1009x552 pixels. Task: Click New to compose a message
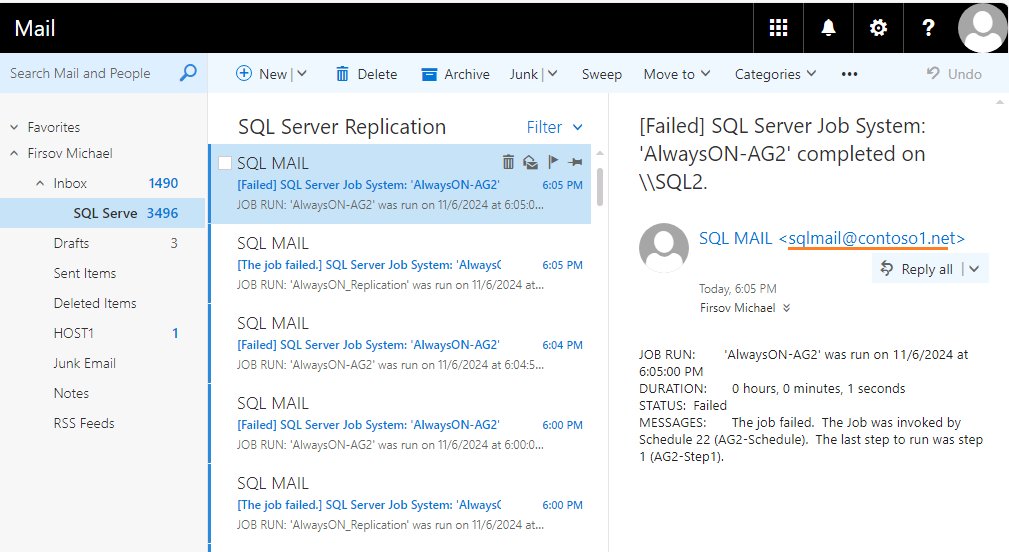coord(261,74)
